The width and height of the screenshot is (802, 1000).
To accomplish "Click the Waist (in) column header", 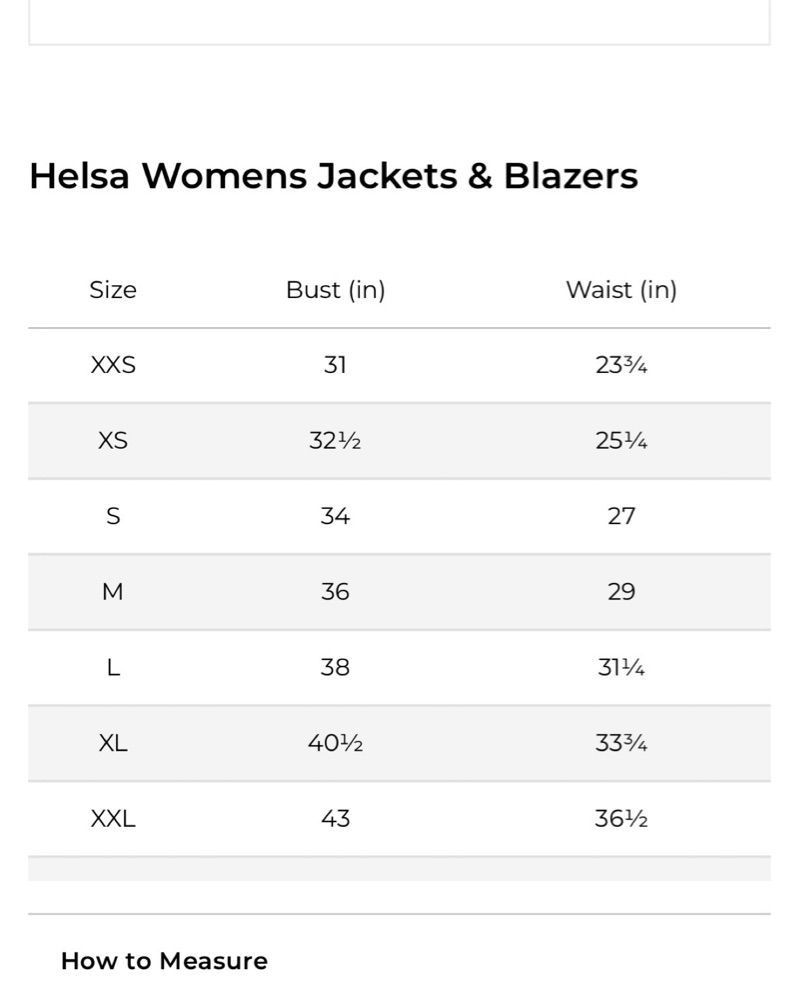I will pyautogui.click(x=621, y=290).
